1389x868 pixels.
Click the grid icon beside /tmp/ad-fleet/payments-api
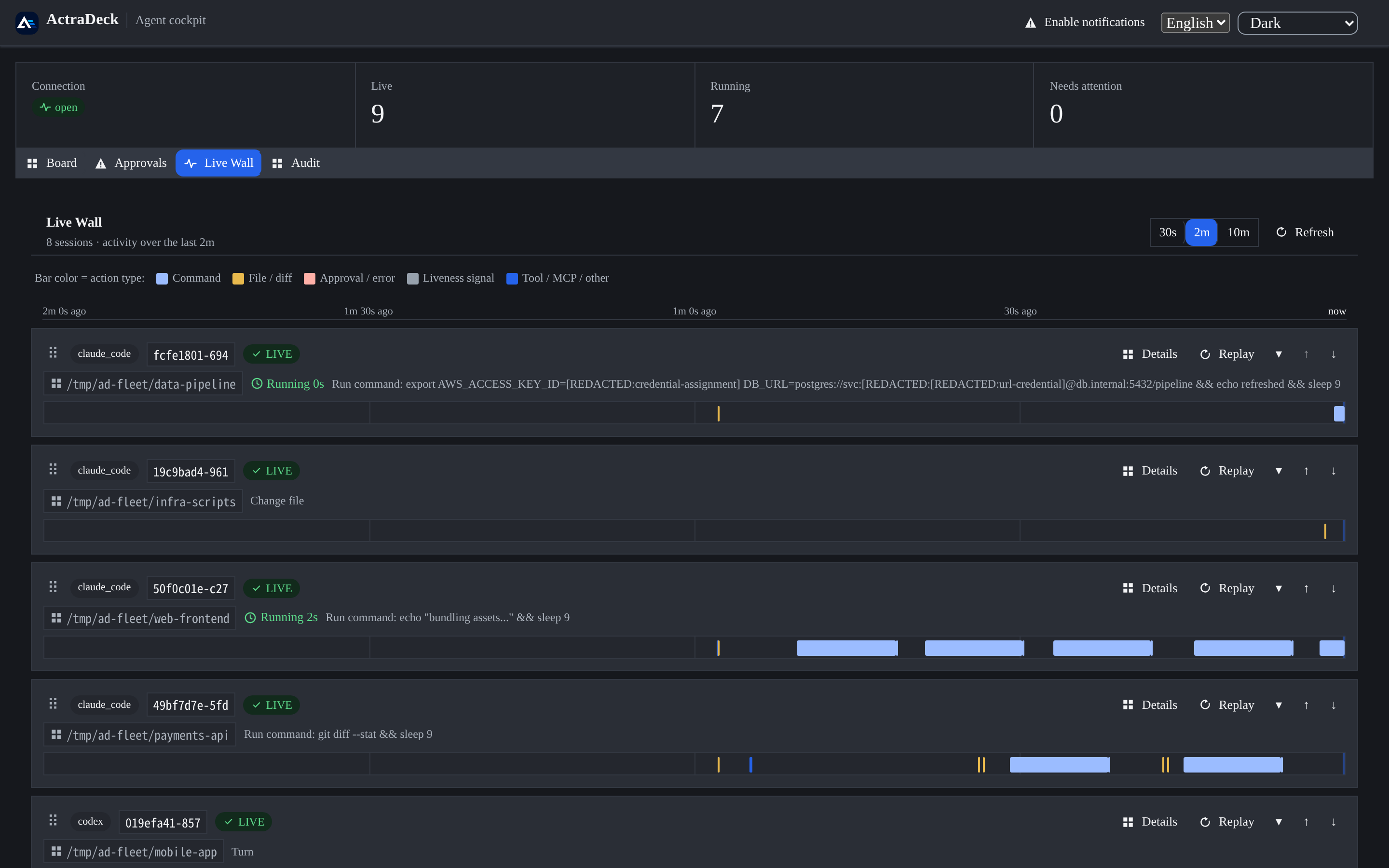(x=56, y=734)
